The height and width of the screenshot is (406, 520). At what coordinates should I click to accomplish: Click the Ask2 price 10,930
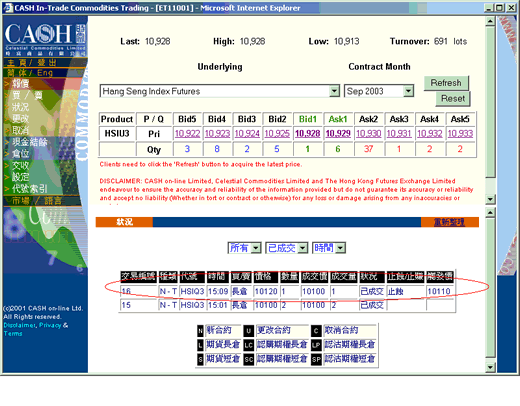click(x=369, y=134)
